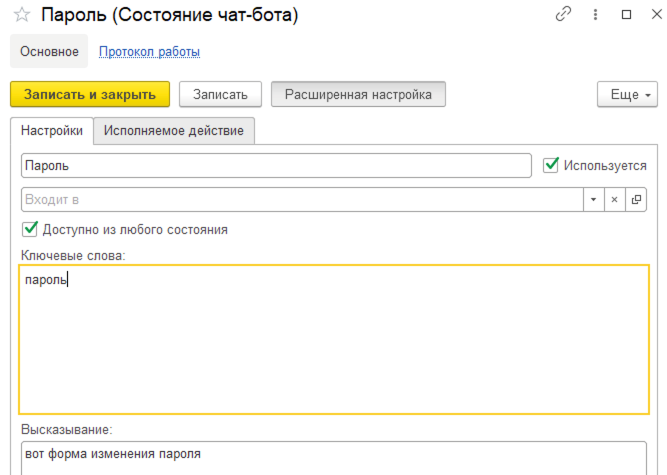This screenshot has width=667, height=475.
Task: Maximize the form window with square icon
Action: pyautogui.click(x=626, y=14)
